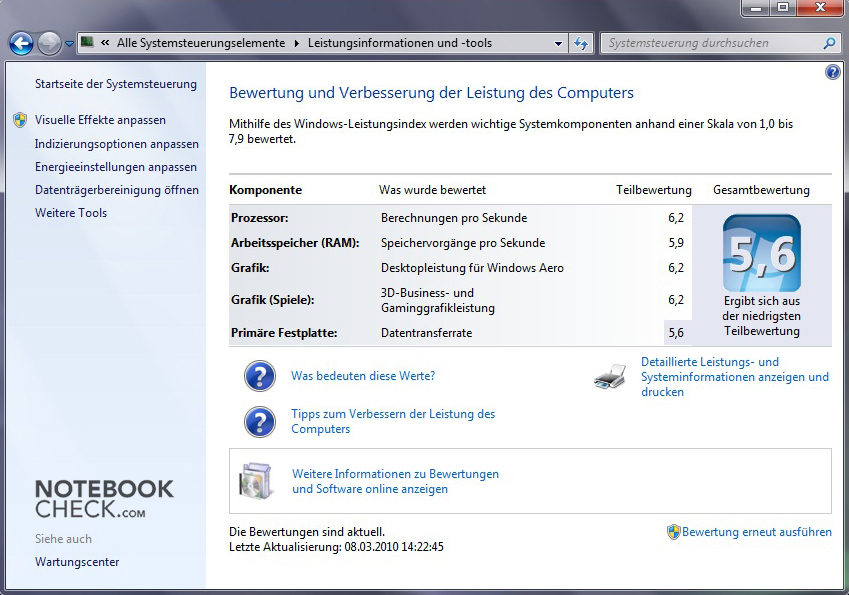The width and height of the screenshot is (849, 595).
Task: Open Weitere Tools link
Action: point(71,213)
